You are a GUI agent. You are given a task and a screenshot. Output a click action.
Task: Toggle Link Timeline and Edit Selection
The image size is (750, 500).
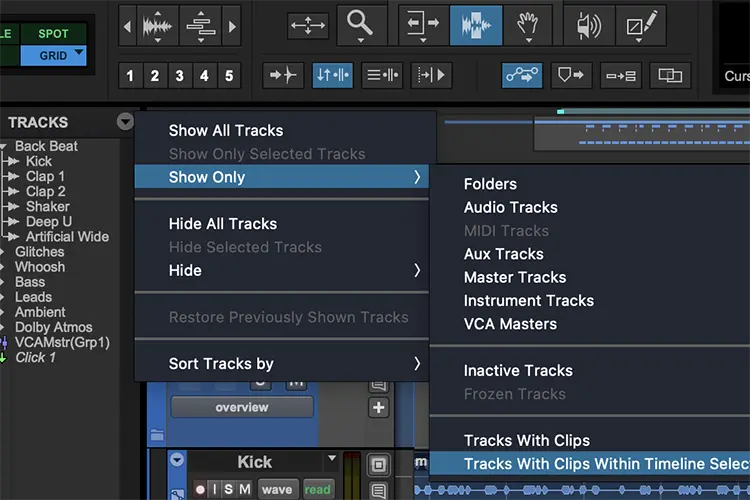click(333, 75)
